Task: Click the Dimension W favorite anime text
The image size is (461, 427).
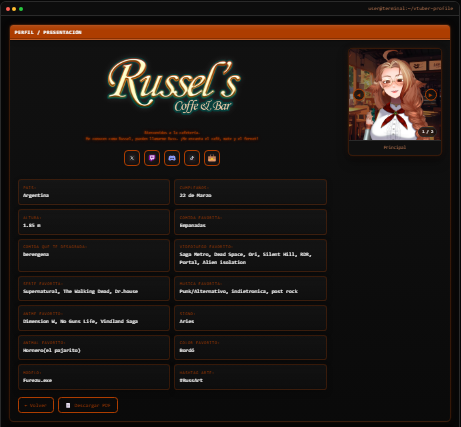Action: (80, 321)
